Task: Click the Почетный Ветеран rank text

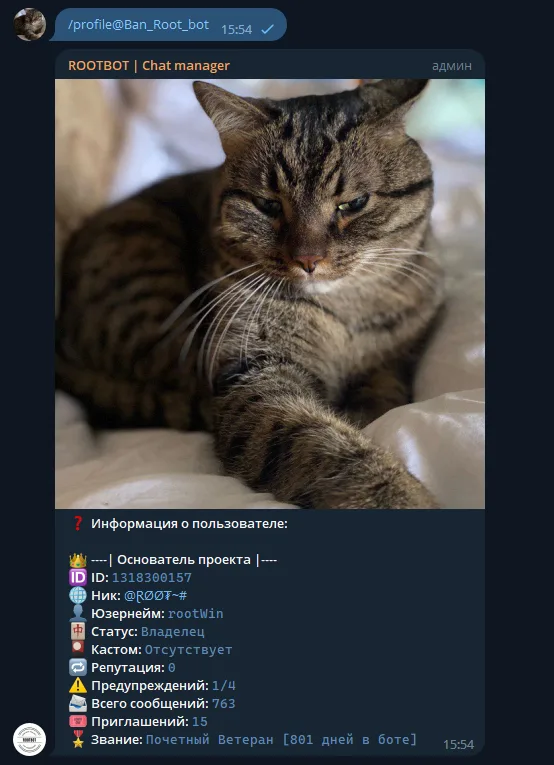Action: (210, 740)
